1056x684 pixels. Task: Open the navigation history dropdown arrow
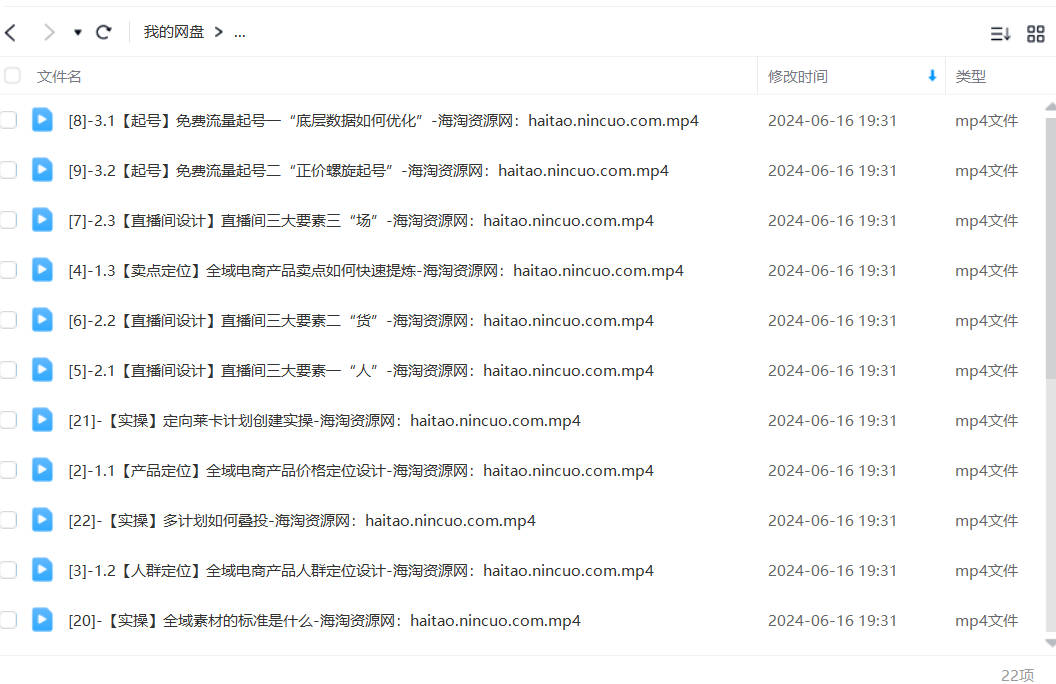(78, 32)
